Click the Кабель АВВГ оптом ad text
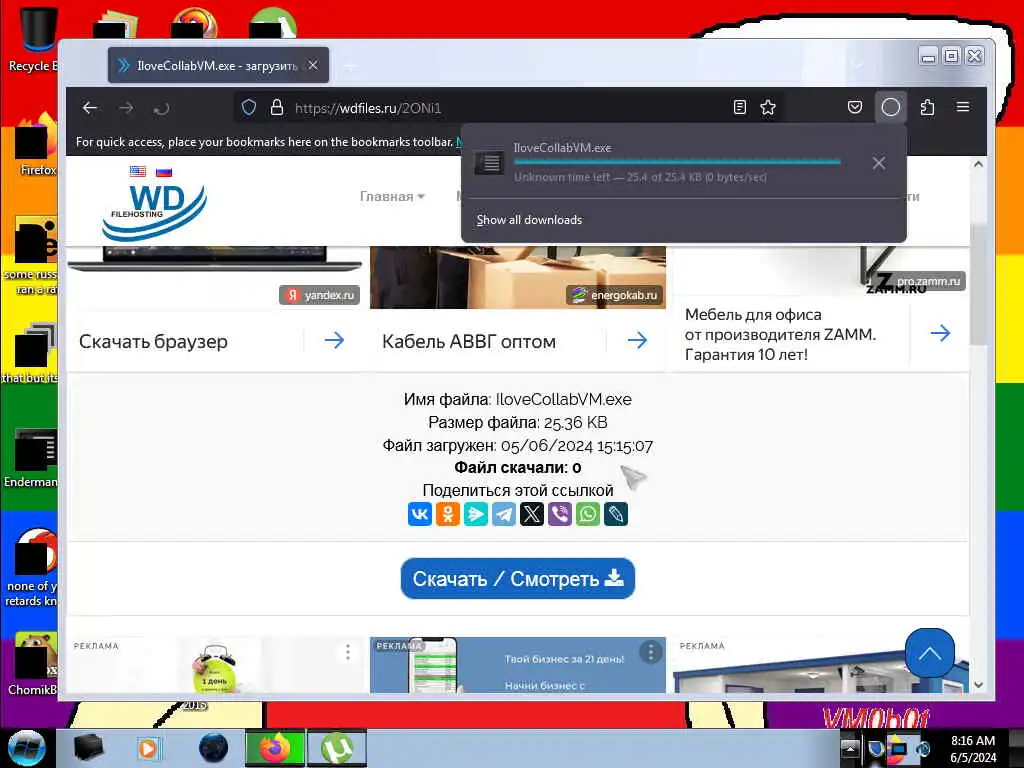Image resolution: width=1024 pixels, height=768 pixels. coord(469,342)
